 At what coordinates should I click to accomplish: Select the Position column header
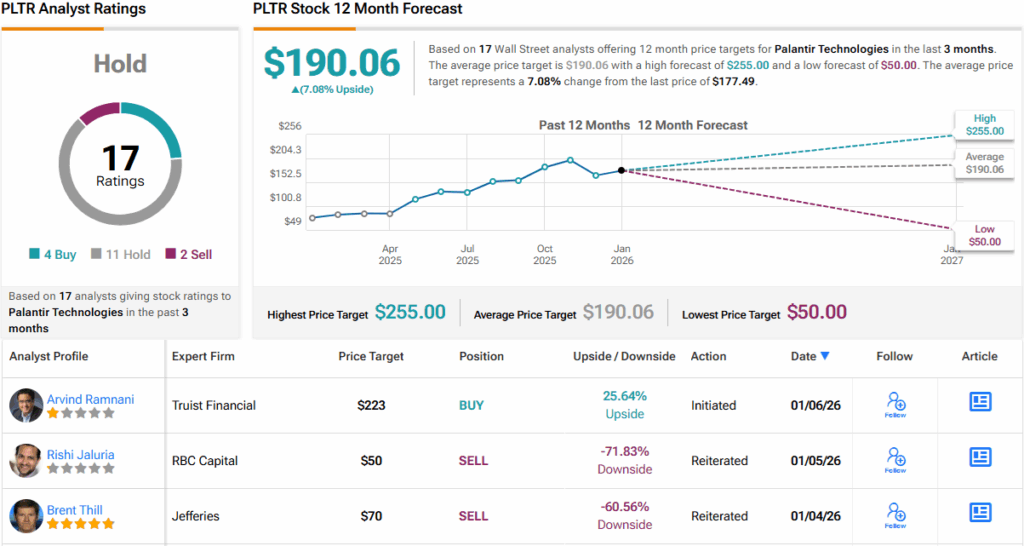[x=481, y=356]
